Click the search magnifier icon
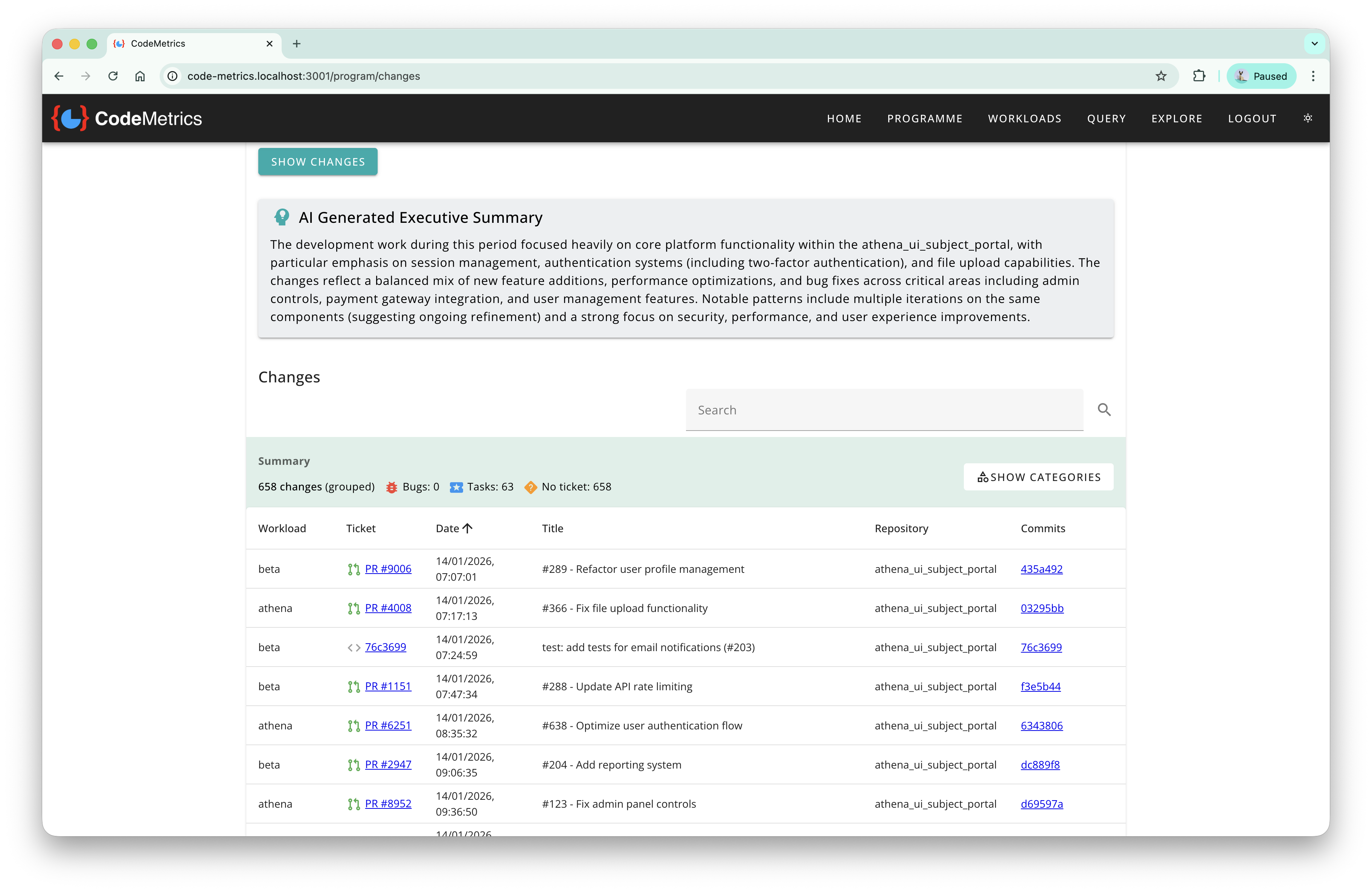The image size is (1372, 892). click(1104, 409)
